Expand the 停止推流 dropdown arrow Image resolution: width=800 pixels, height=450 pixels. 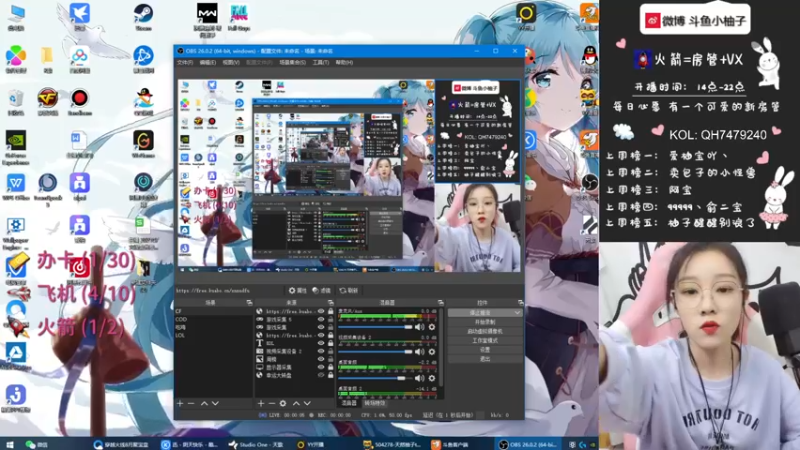click(517, 312)
